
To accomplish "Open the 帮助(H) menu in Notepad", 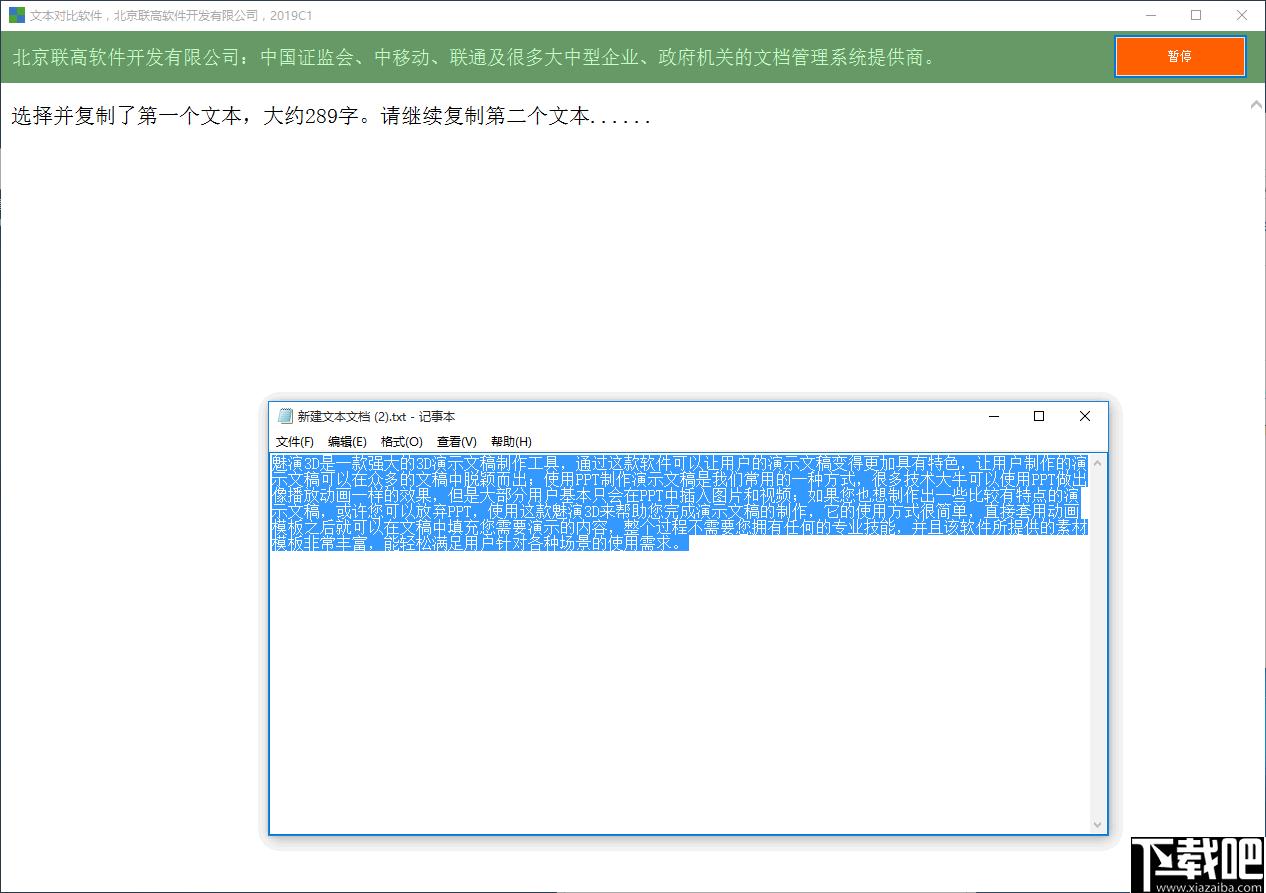I will (511, 441).
